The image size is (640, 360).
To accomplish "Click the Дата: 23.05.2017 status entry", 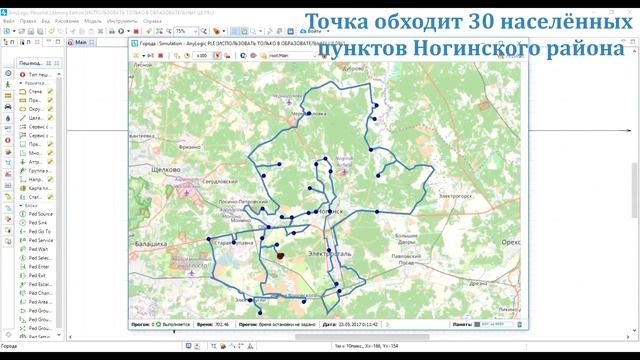I will 350,324.
